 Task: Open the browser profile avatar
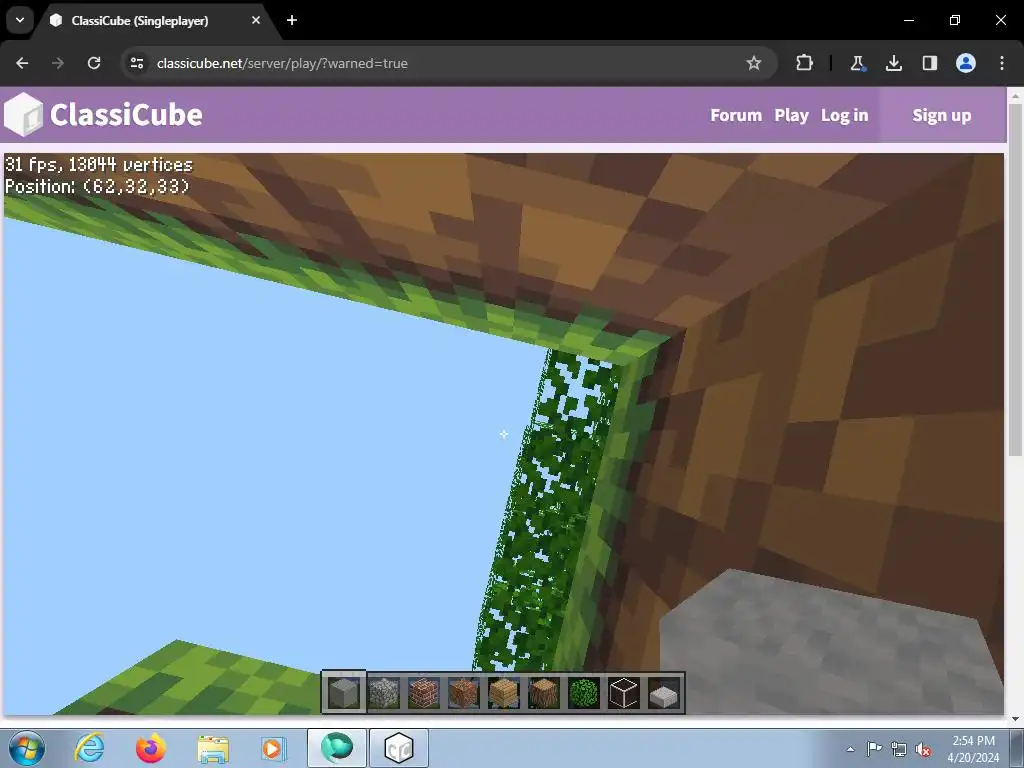click(x=966, y=63)
